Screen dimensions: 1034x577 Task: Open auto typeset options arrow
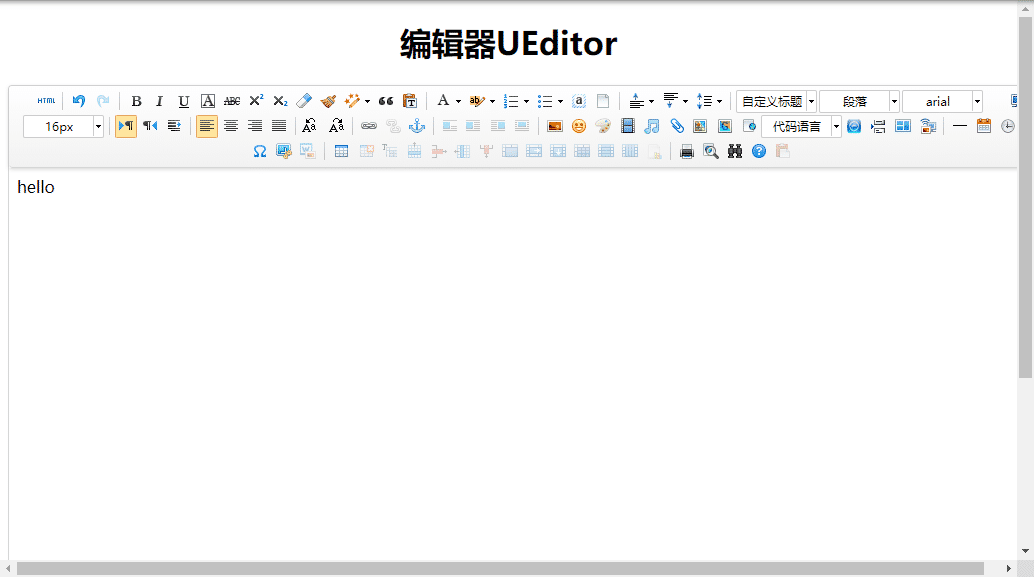[x=367, y=102]
